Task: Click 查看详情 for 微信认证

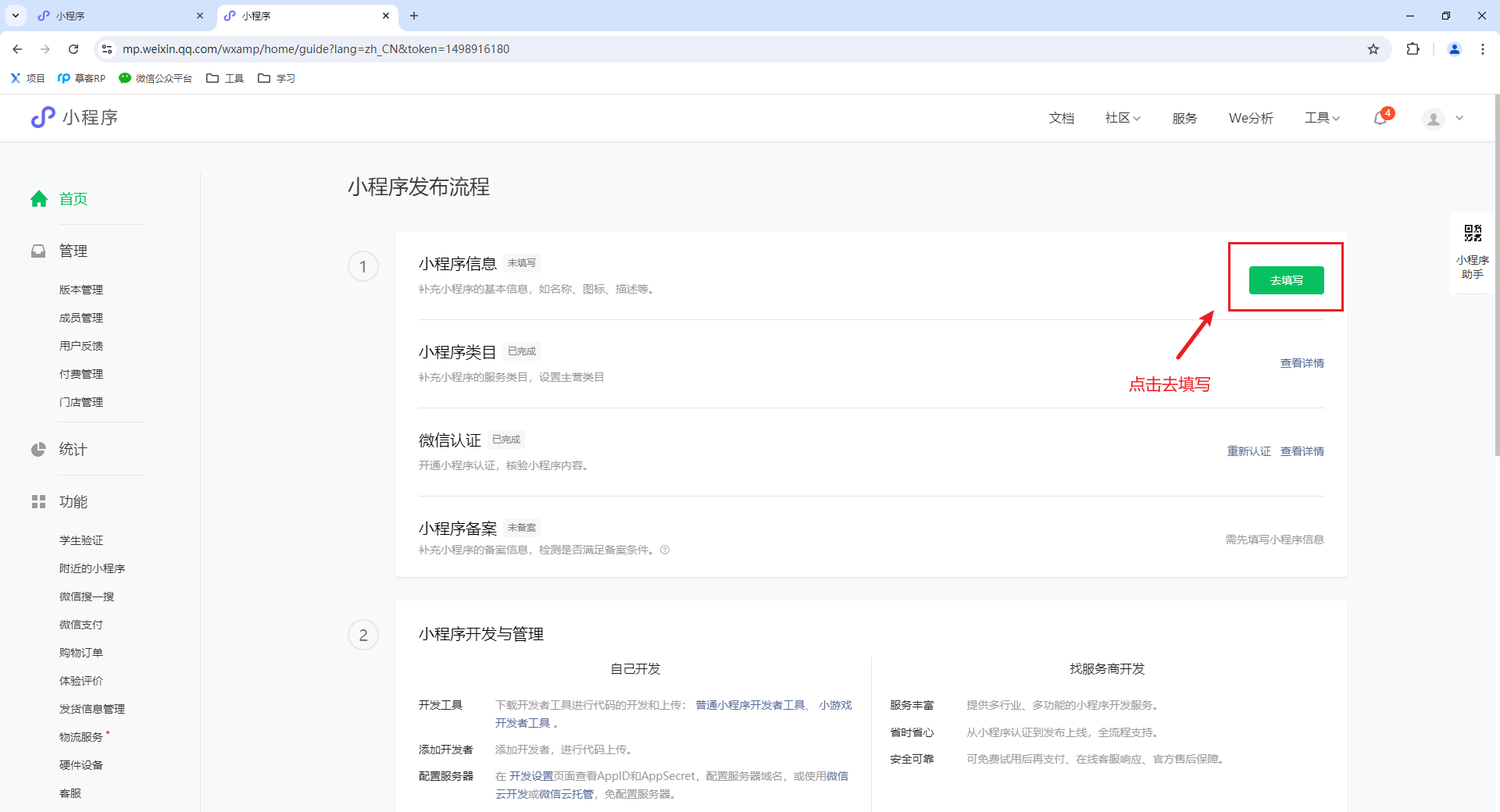Action: click(x=1302, y=451)
